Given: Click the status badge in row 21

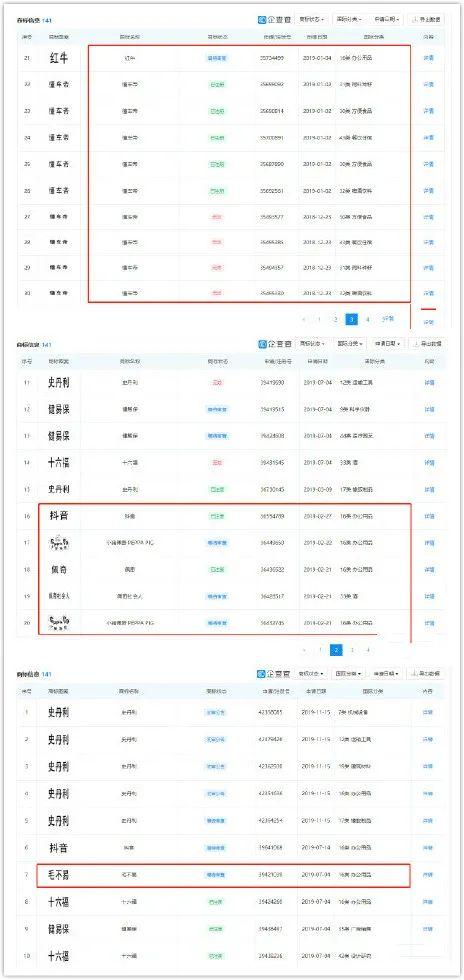Looking at the screenshot, I should click(217, 58).
